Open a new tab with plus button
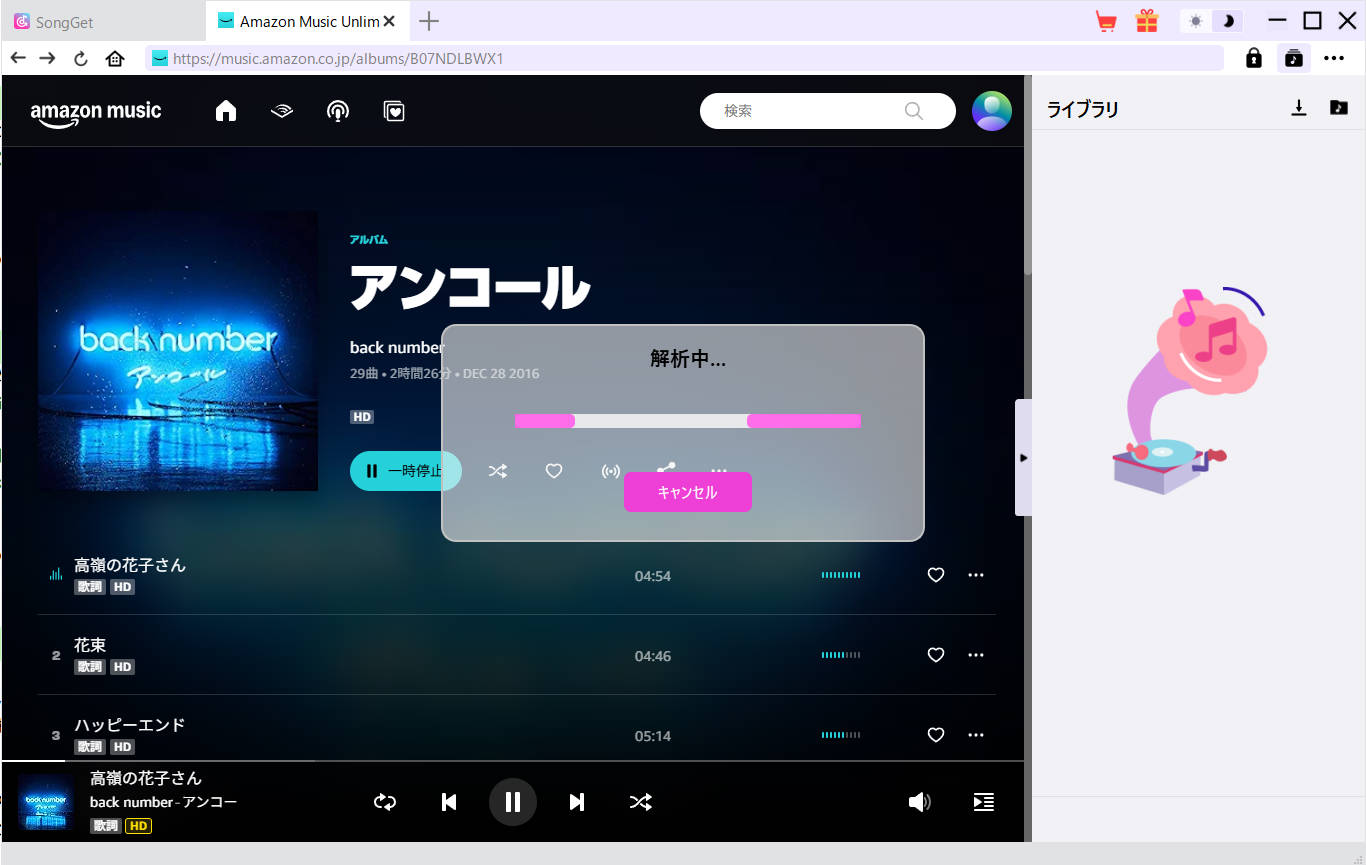The image size is (1366, 865). click(429, 21)
